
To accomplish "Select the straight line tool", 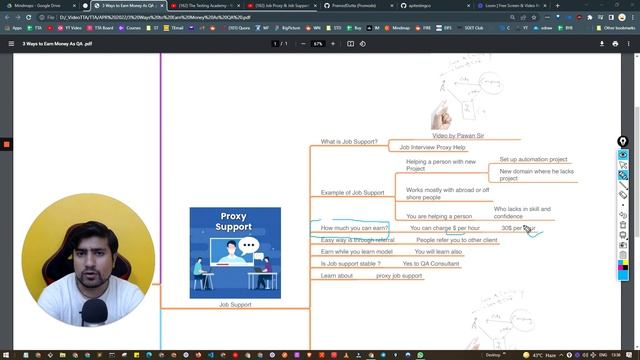I will pos(623,185).
